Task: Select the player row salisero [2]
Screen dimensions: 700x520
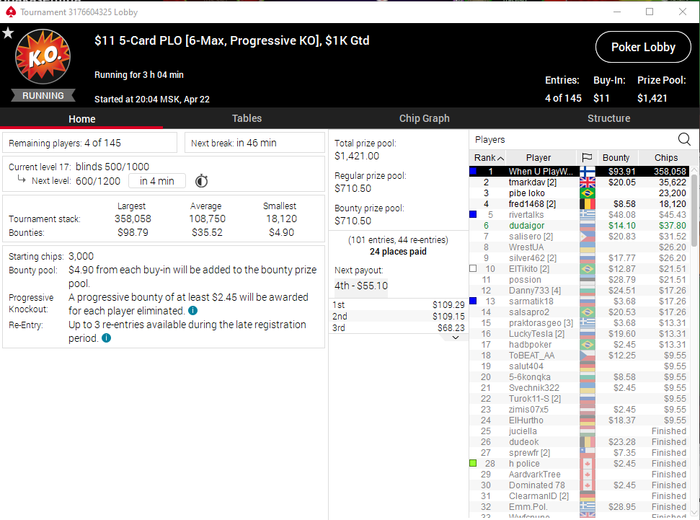Action: point(579,236)
